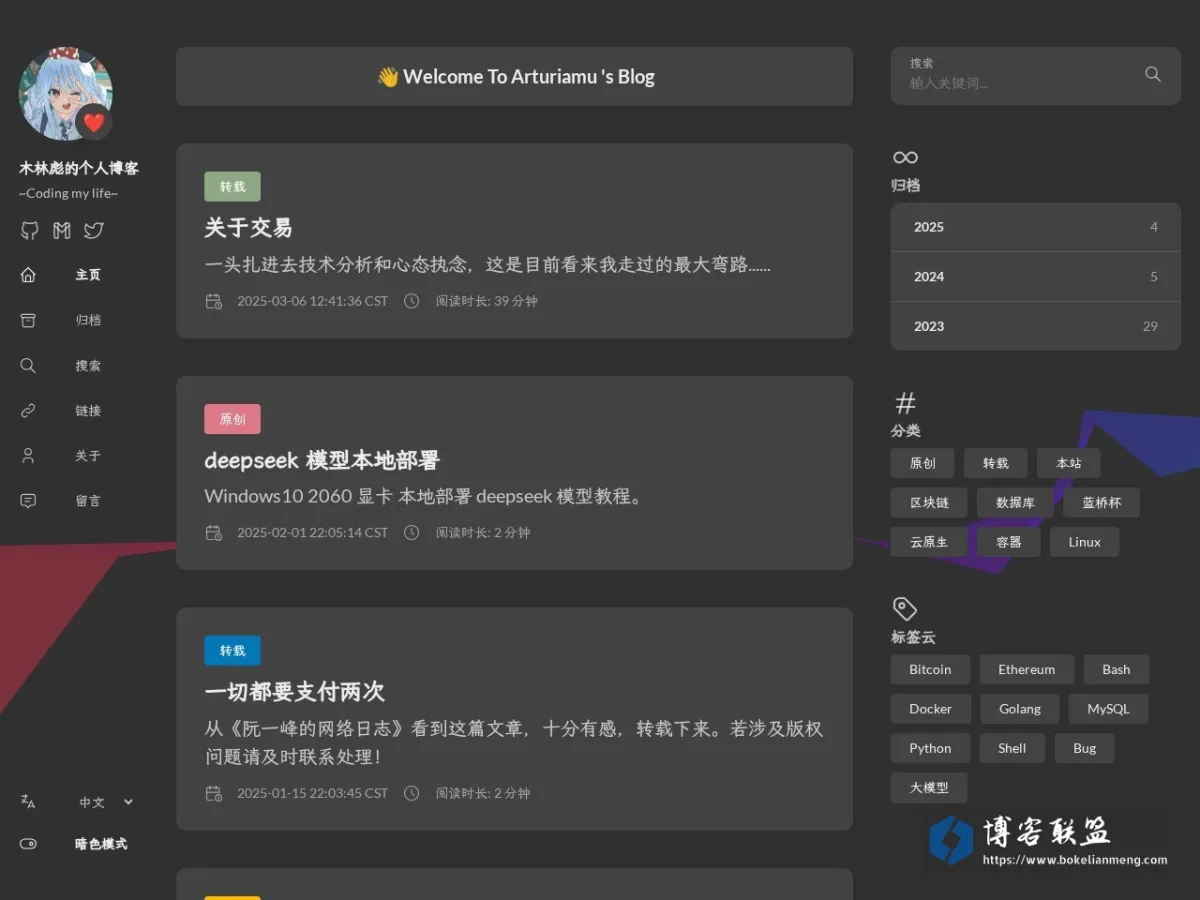Viewport: 1200px width, 900px height.
Task: Click the Welcome To Arturiamu's Blog banner
Action: (x=514, y=76)
